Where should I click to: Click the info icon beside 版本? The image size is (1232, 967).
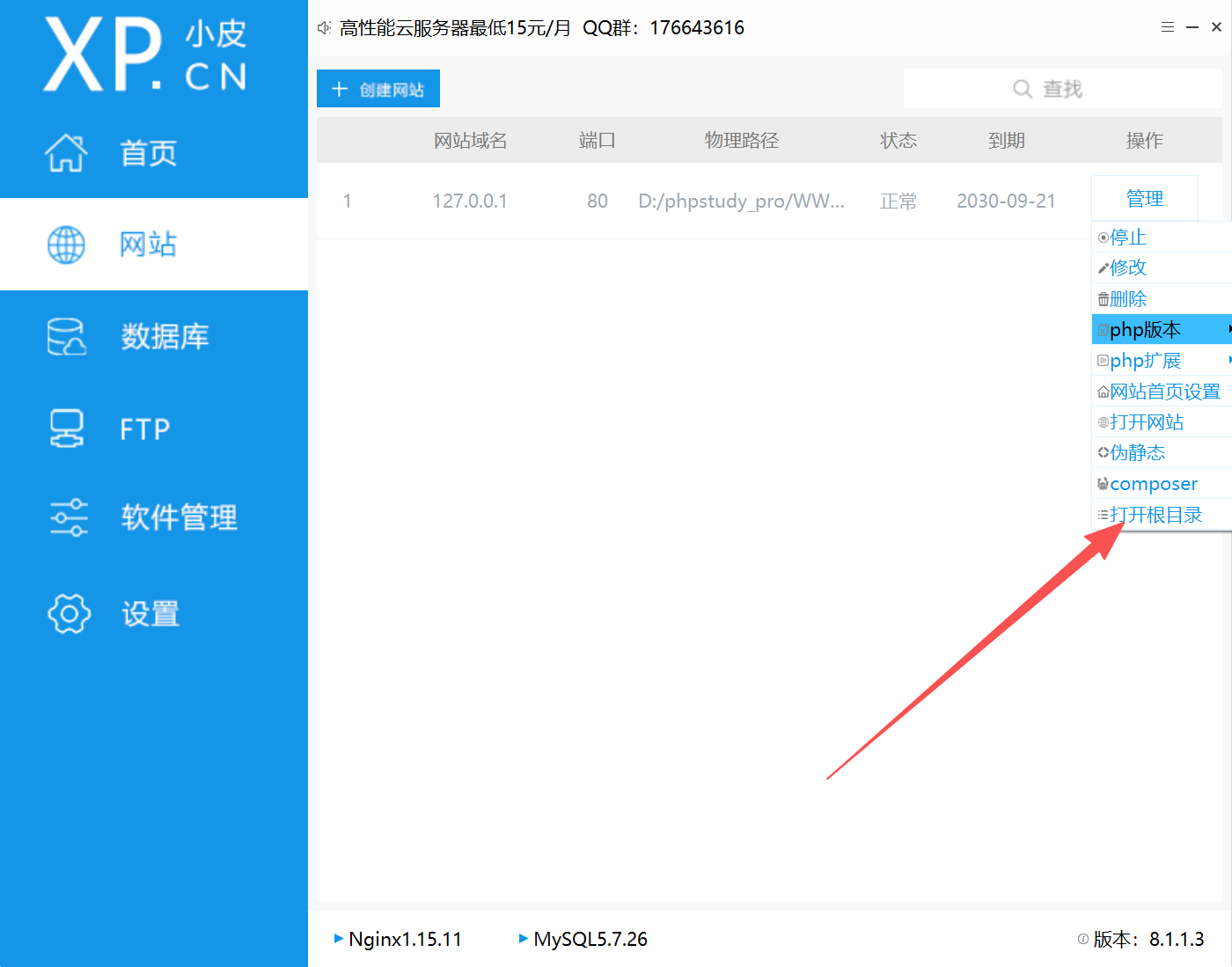click(1083, 939)
